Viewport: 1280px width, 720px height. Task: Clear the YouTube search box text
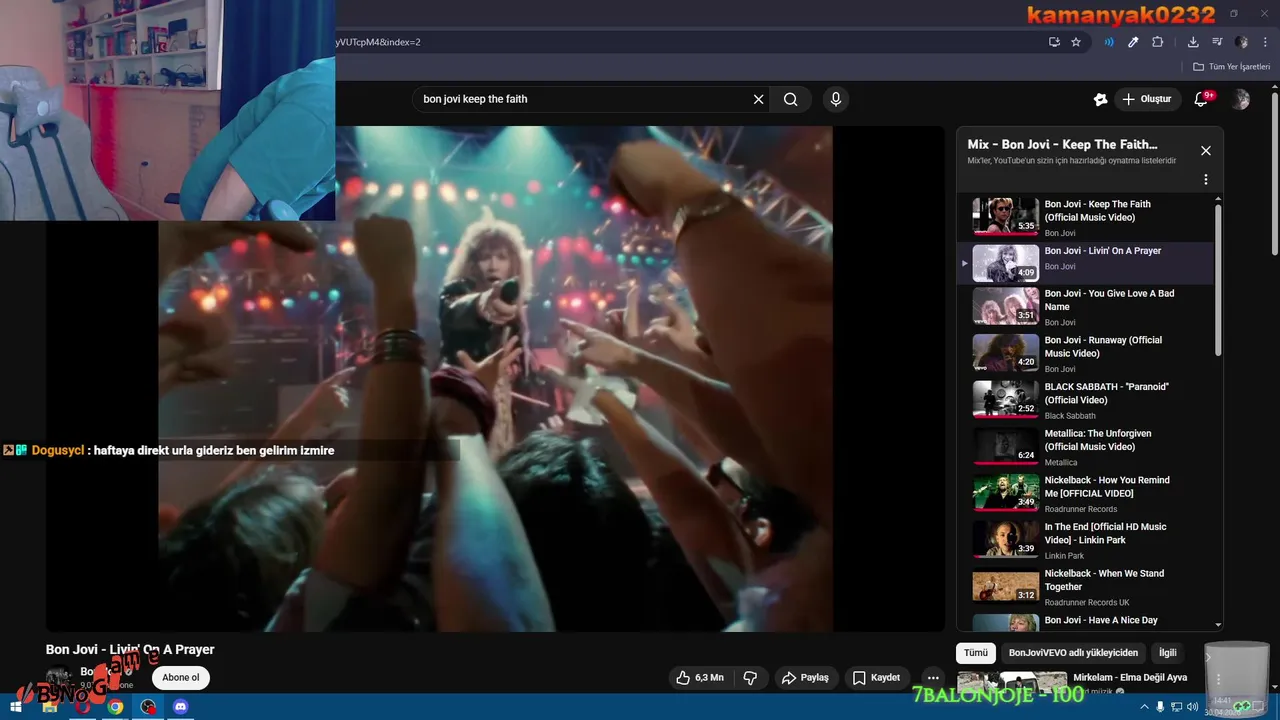click(758, 99)
